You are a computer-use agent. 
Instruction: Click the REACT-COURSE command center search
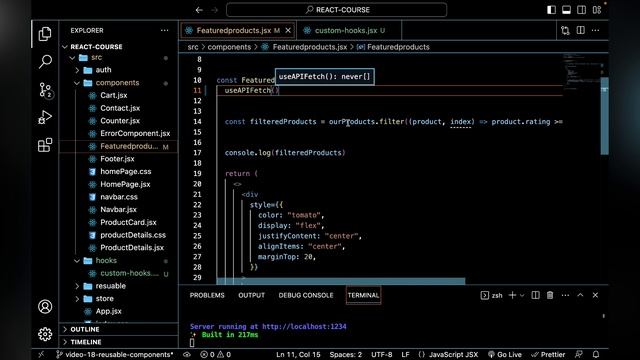click(336, 10)
